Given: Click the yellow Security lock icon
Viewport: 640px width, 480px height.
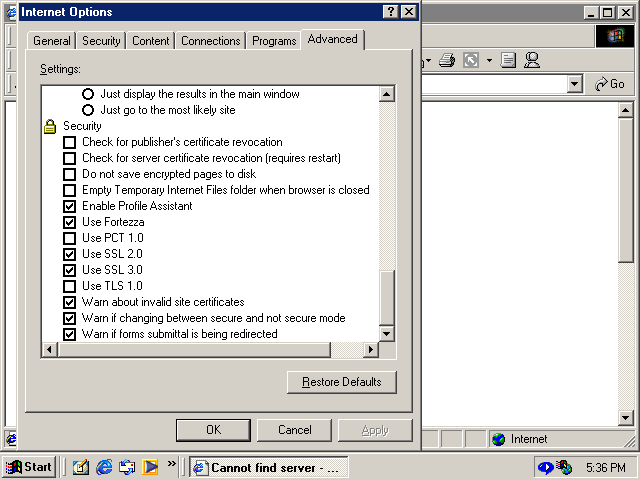Looking at the screenshot, I should (50, 127).
